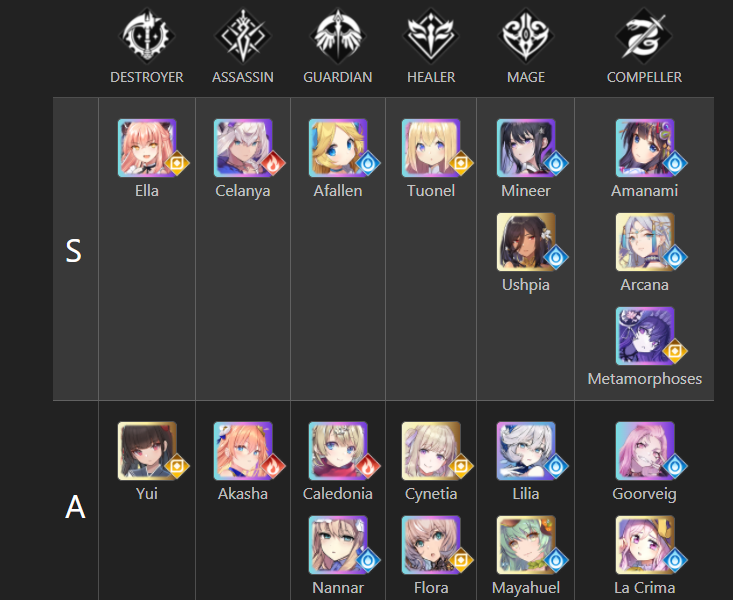Click Tuonel's healer portrait
Image resolution: width=733 pixels, height=600 pixels.
coord(431,148)
